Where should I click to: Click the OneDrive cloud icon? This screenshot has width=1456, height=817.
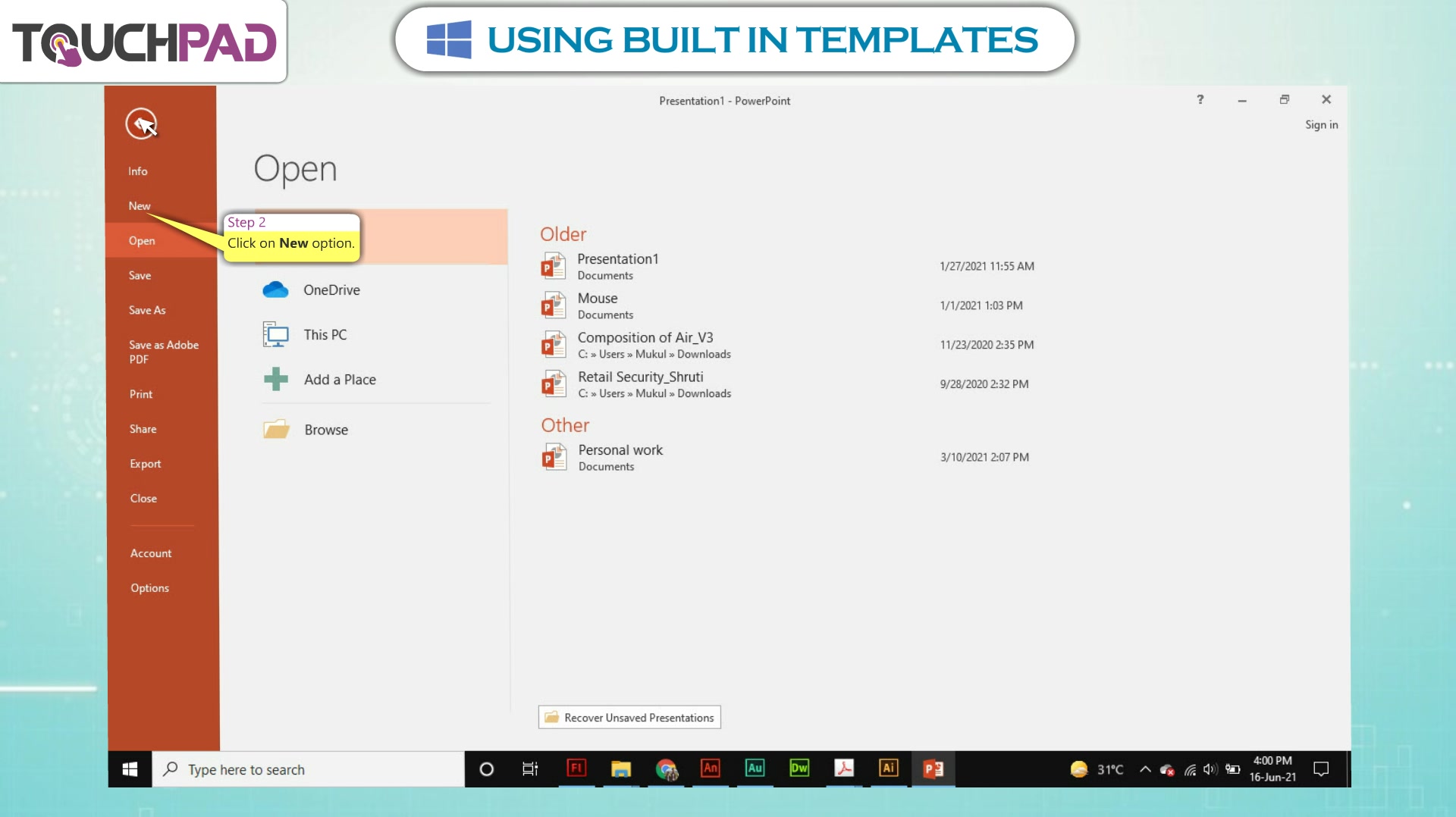tap(275, 290)
